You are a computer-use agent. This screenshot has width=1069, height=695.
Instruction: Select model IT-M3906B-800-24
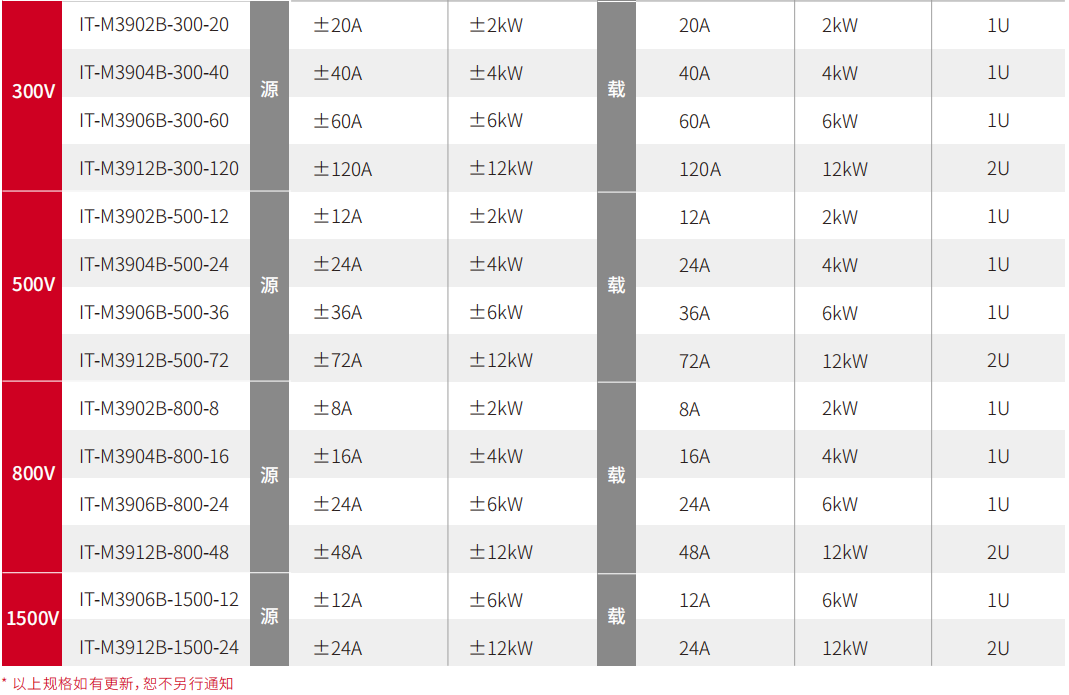154,504
